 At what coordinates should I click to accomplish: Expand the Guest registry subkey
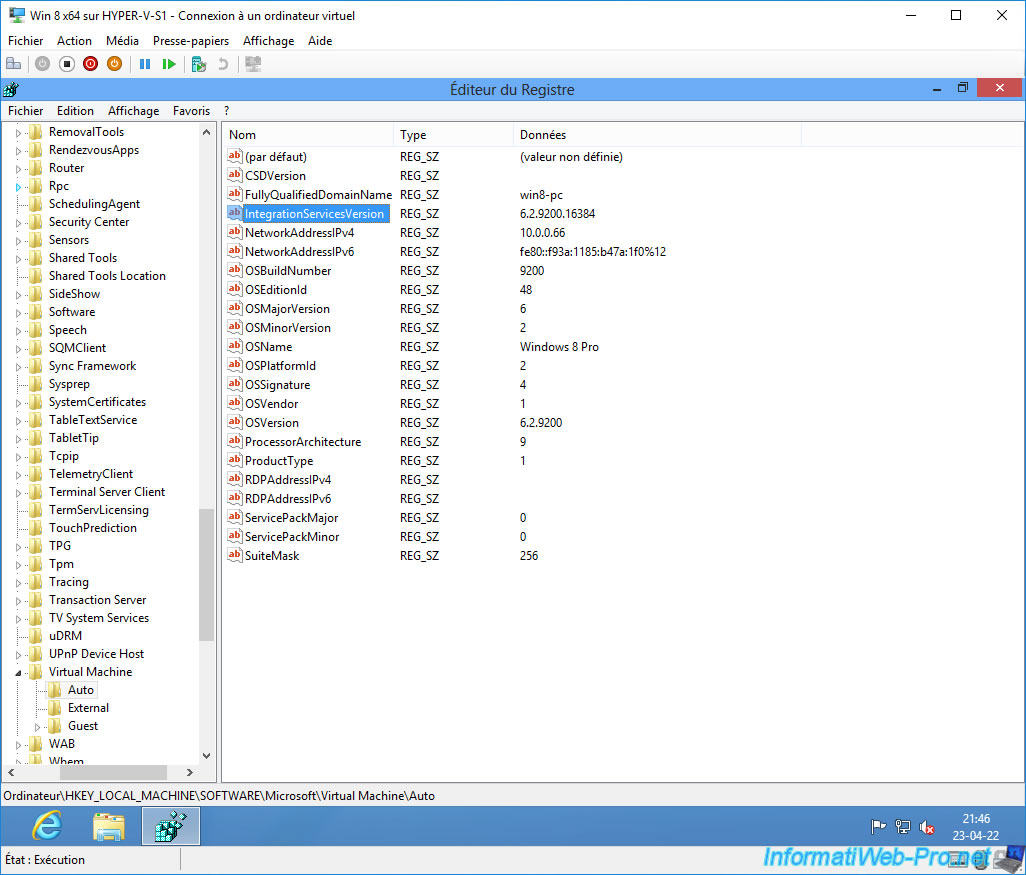pos(37,726)
